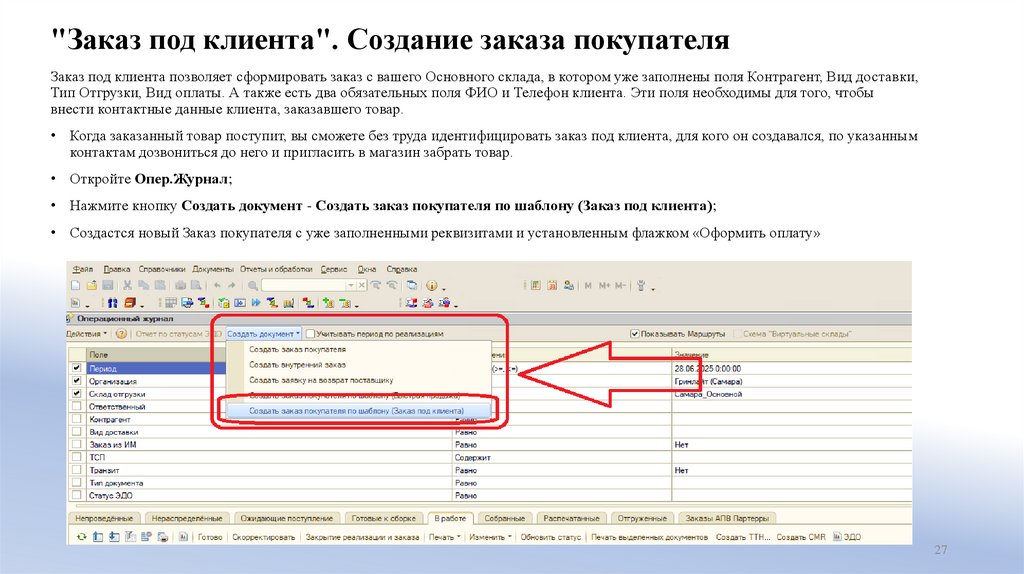The width and height of the screenshot is (1024, 574).
Task: Click the M- memory button
Action: point(620,285)
